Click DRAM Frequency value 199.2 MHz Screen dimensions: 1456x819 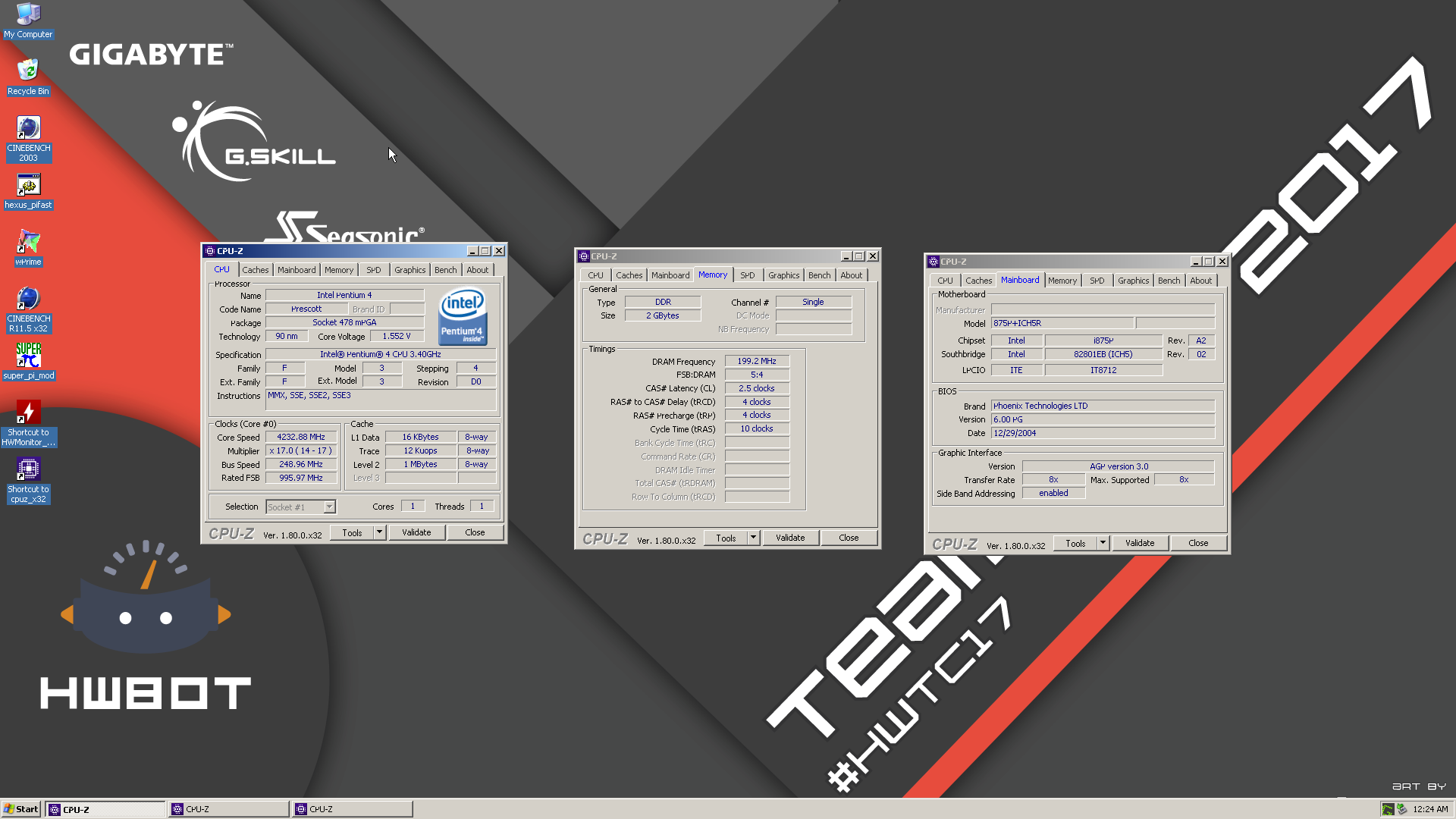point(757,362)
